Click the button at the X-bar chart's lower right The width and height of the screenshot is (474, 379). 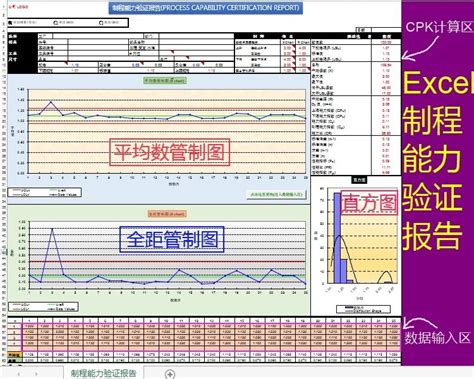pos(276,194)
